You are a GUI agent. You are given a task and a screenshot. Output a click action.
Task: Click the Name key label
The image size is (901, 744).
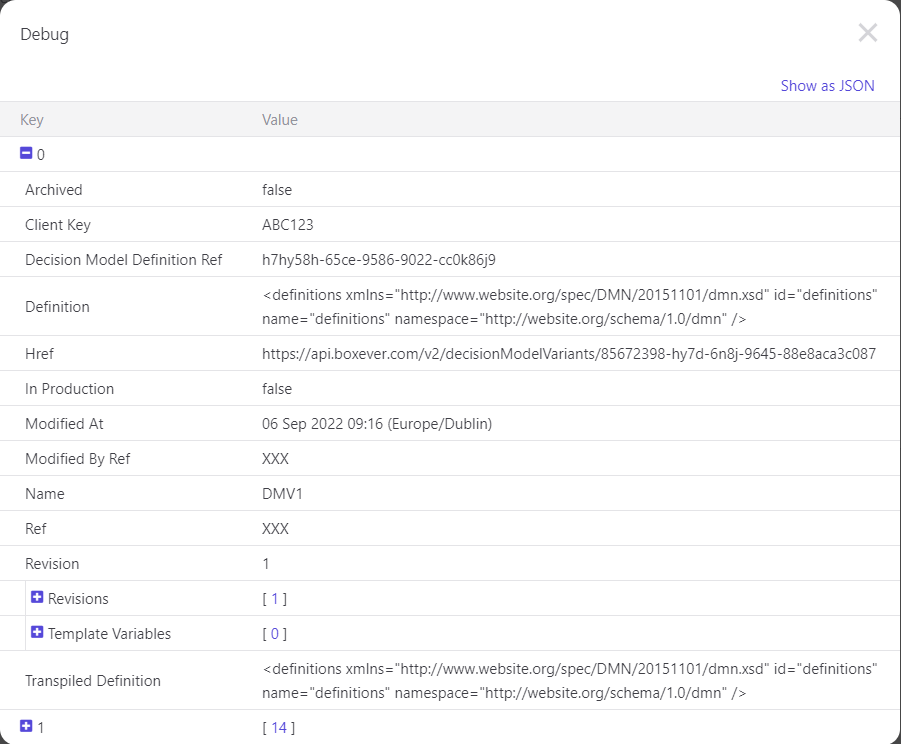[x=45, y=494]
